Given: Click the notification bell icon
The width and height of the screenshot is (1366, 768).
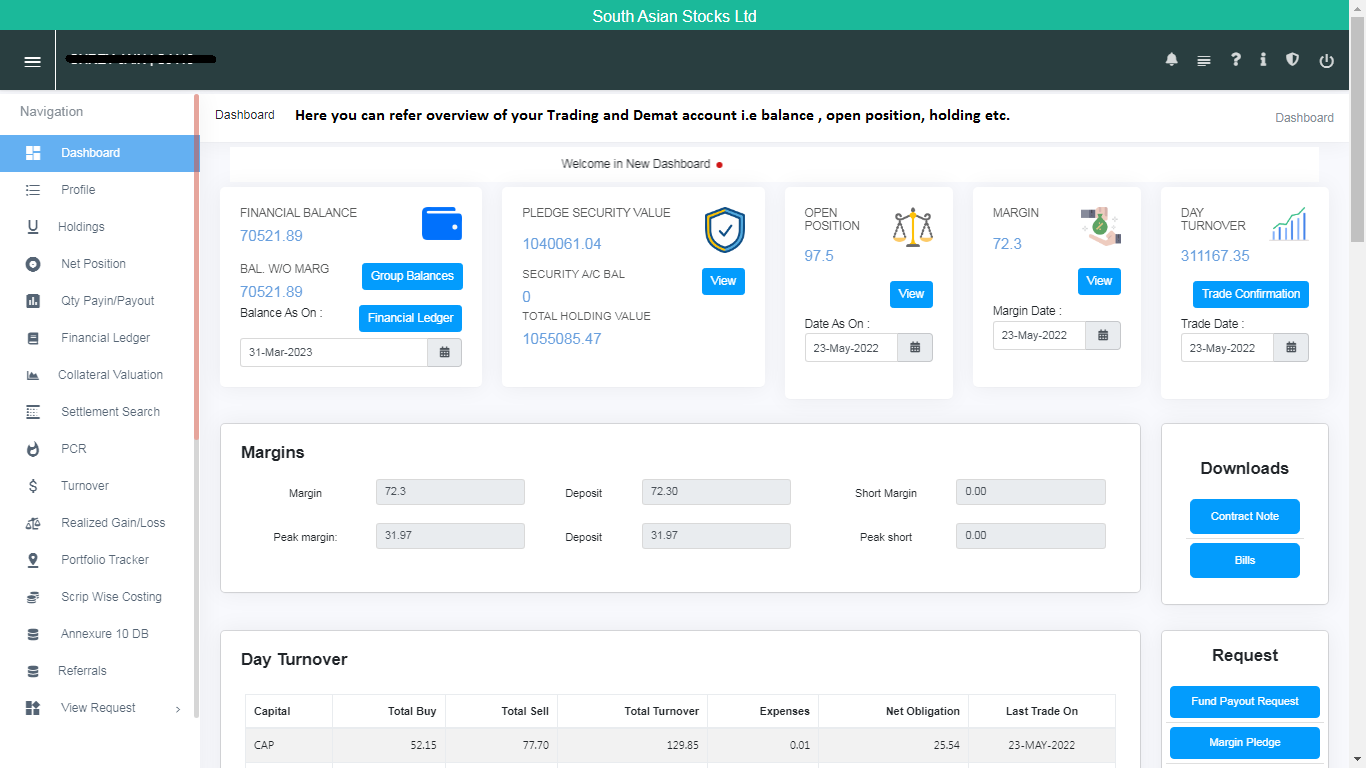Looking at the screenshot, I should 1172,60.
